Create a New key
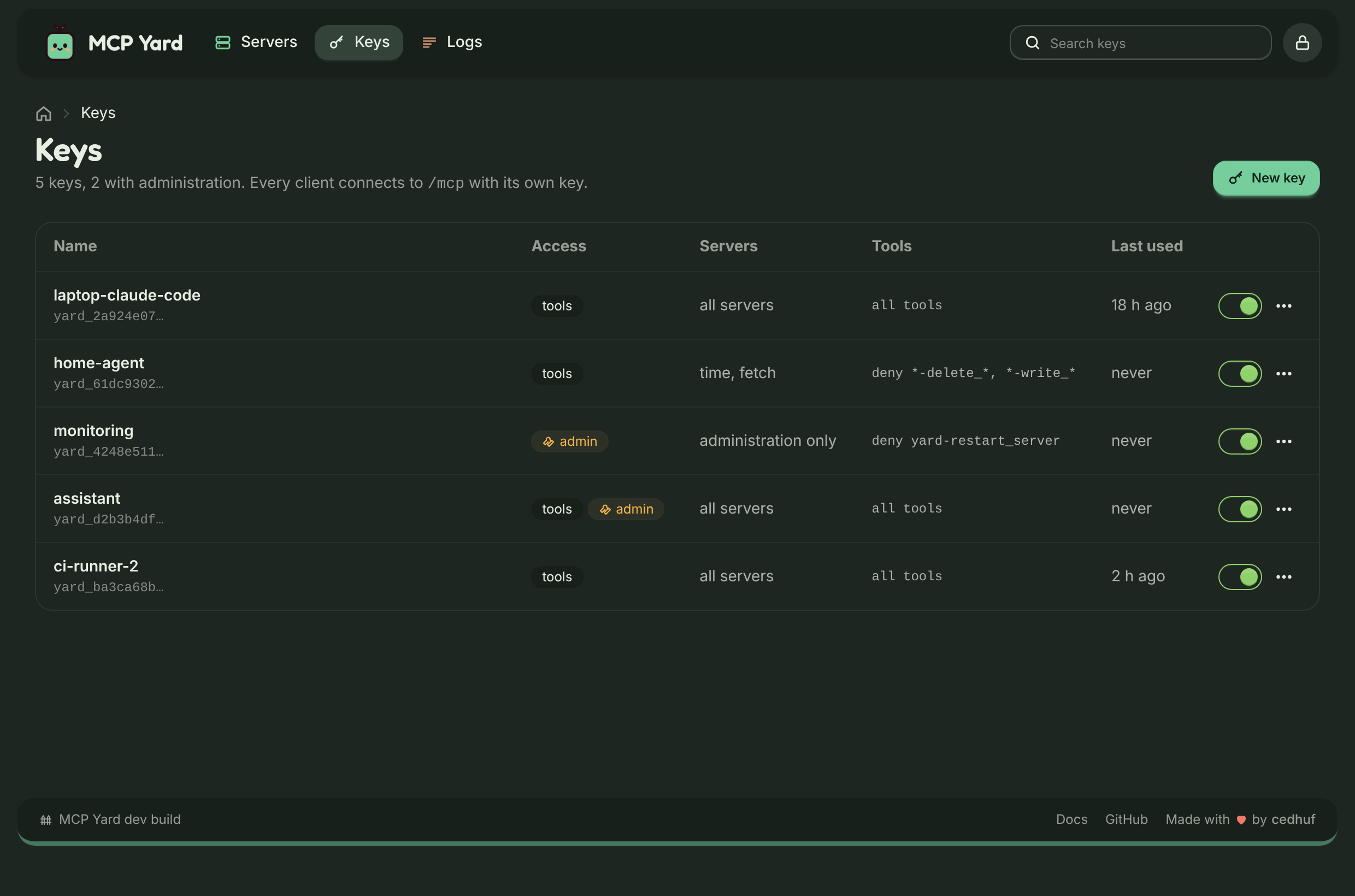 tap(1266, 178)
